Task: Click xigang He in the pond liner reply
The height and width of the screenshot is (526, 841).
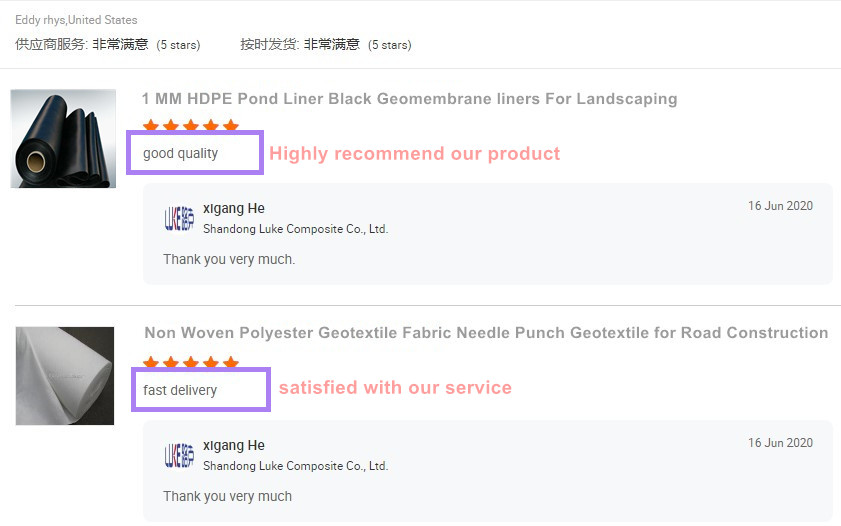Action: [x=233, y=209]
